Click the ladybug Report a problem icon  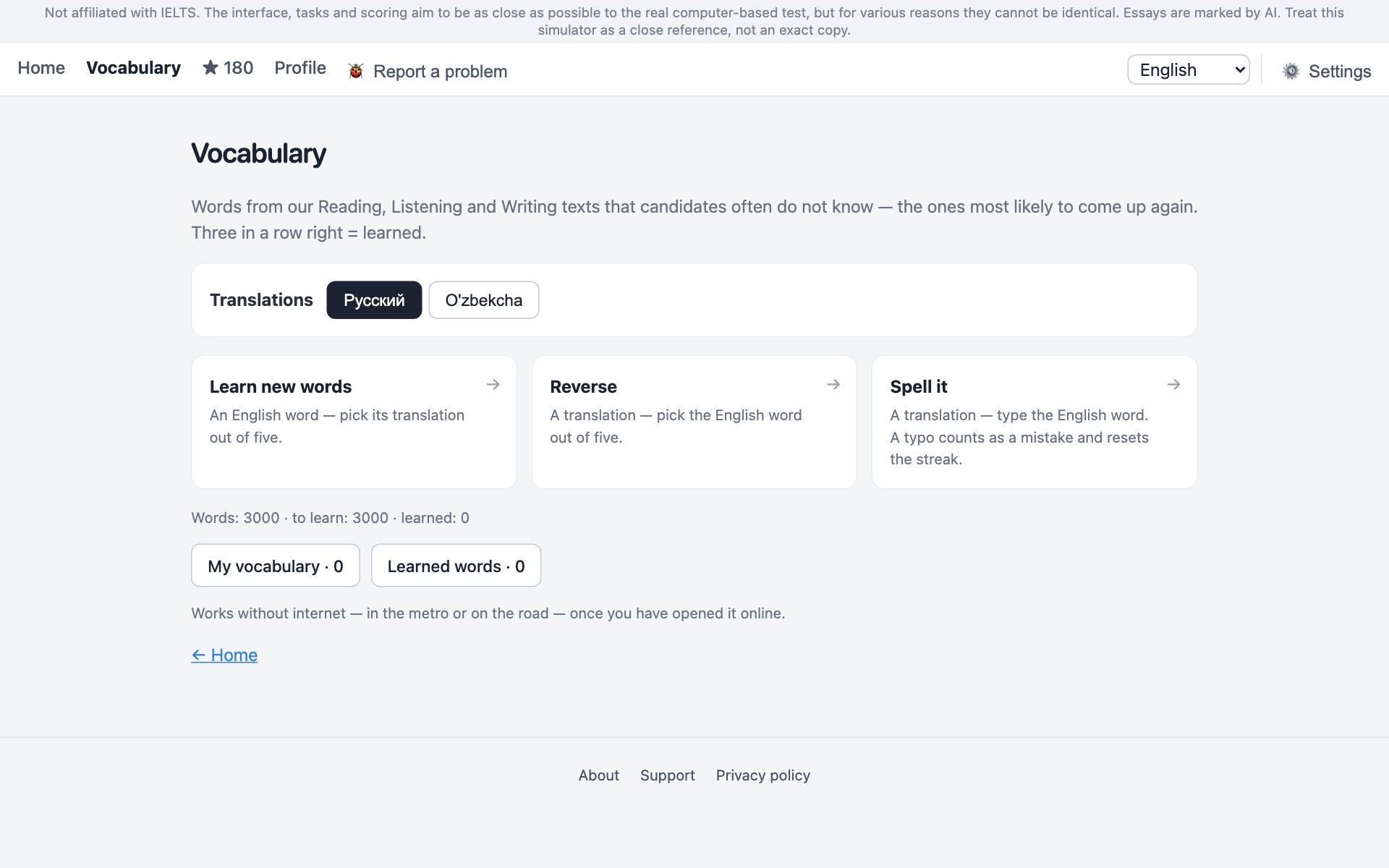[356, 71]
